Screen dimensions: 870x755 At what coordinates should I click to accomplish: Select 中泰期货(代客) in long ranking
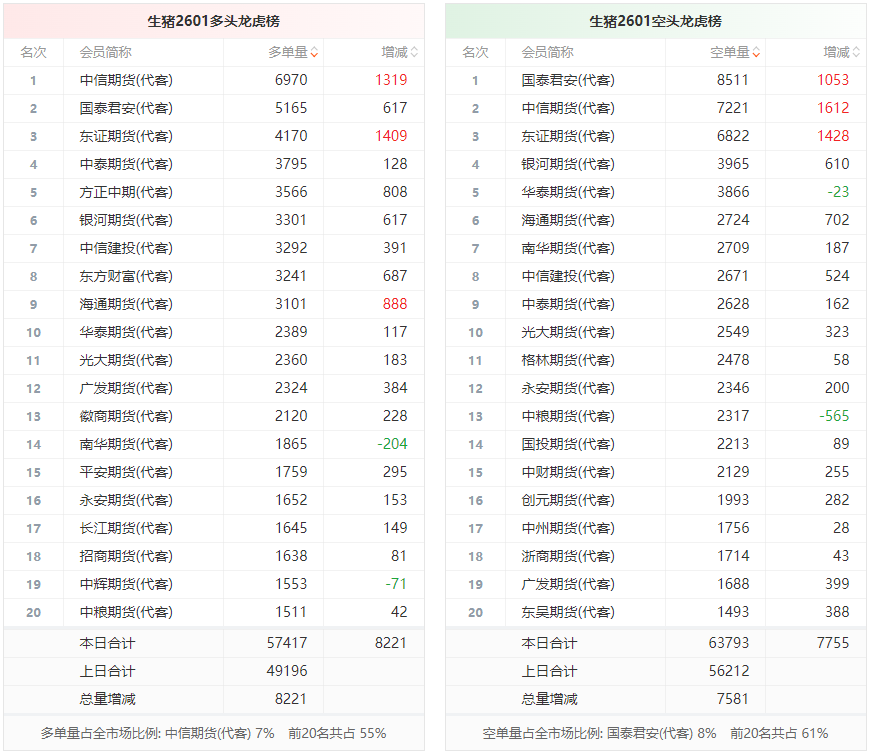click(126, 164)
